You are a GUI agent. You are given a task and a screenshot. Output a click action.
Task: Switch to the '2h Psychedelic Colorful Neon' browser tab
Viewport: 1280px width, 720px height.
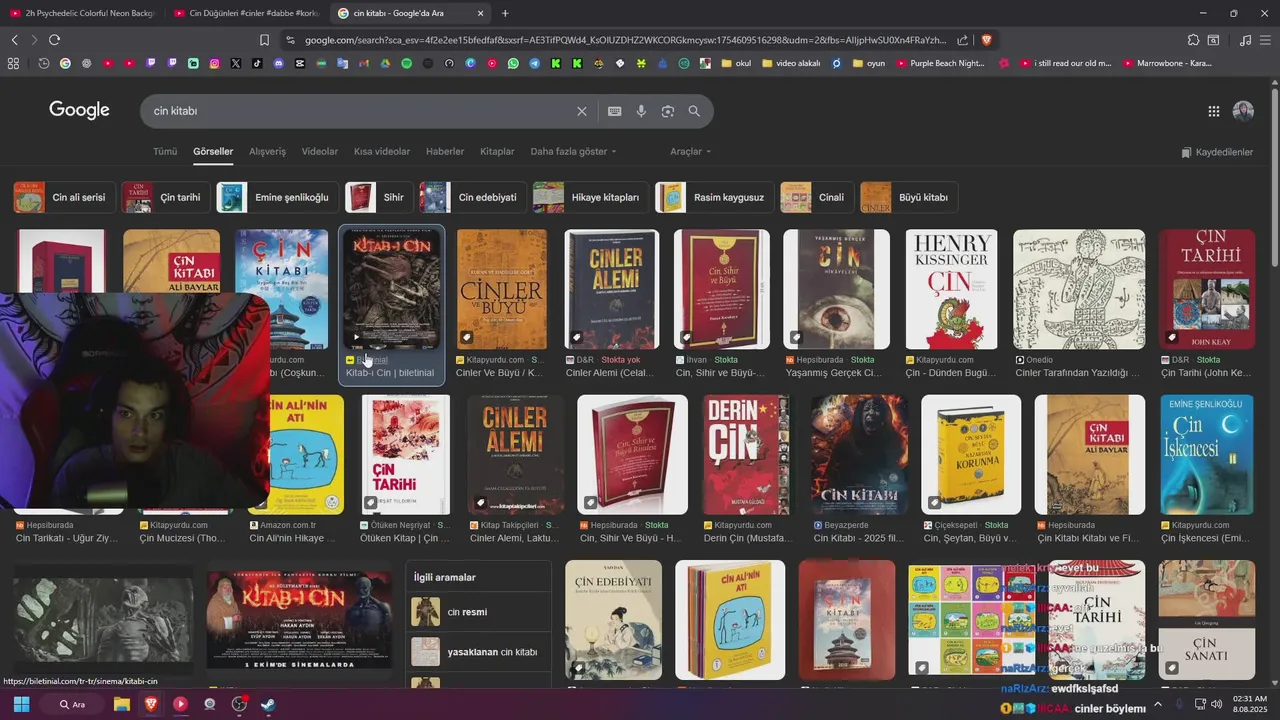click(82, 13)
